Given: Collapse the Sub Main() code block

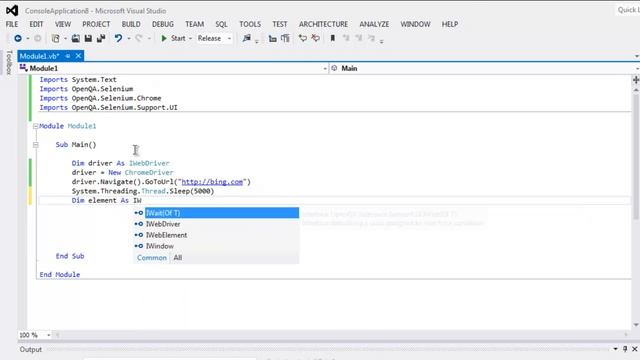Looking at the screenshot, I should [36, 144].
